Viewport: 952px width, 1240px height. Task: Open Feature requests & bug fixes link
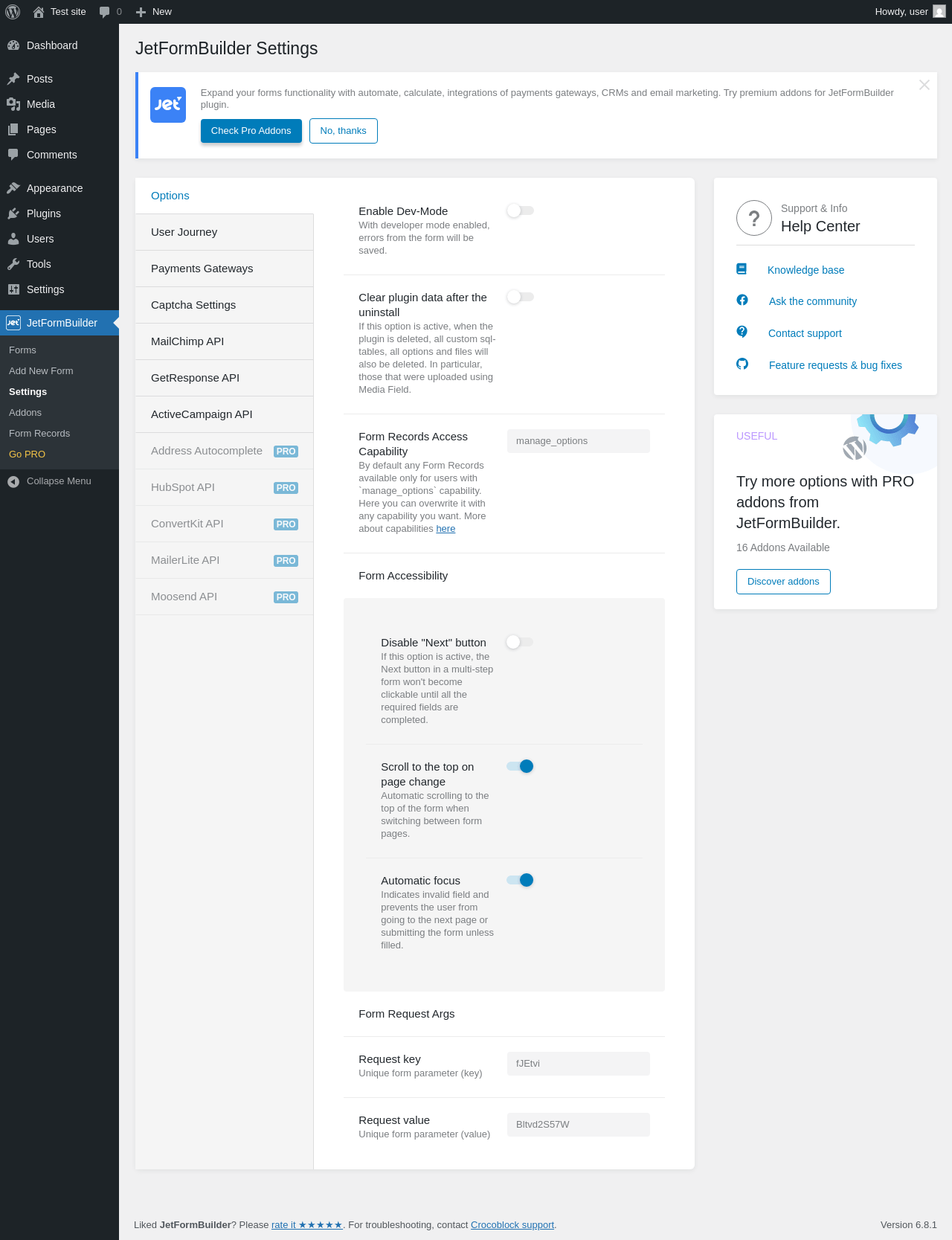[x=835, y=365]
